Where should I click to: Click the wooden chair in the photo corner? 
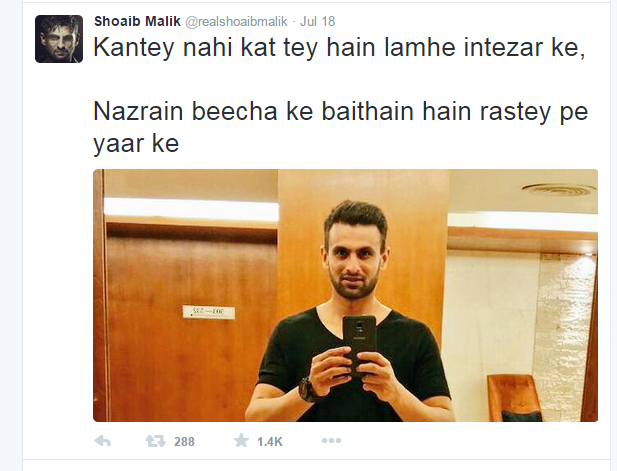[x=515, y=398]
